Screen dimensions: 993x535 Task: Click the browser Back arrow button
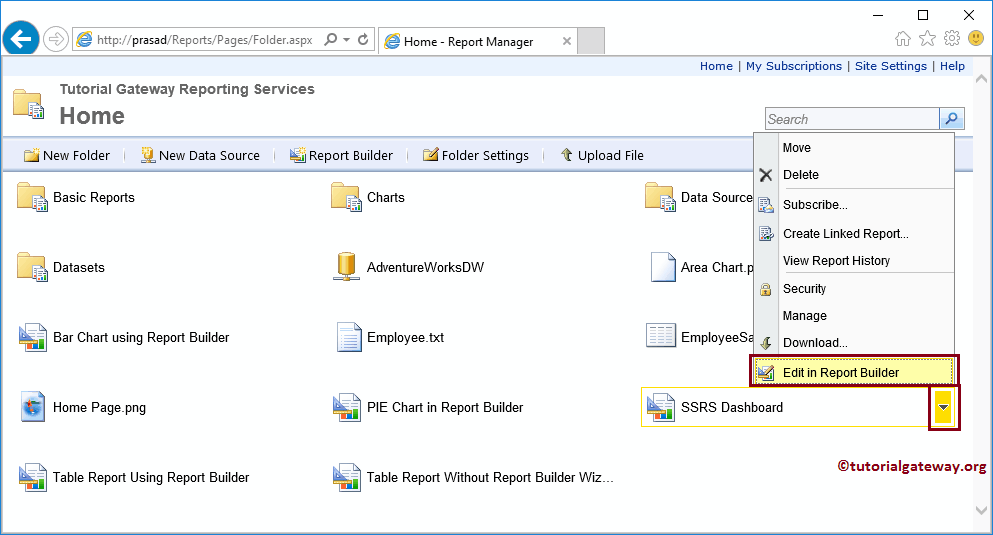(21, 39)
